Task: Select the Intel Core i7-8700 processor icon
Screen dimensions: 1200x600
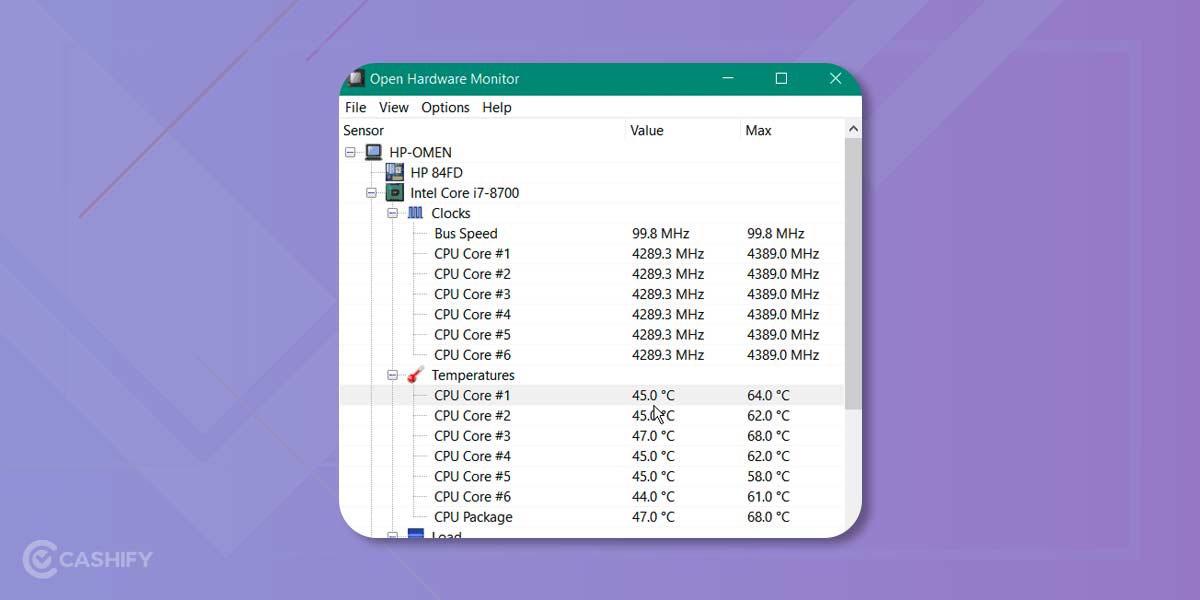Action: pyautogui.click(x=395, y=192)
